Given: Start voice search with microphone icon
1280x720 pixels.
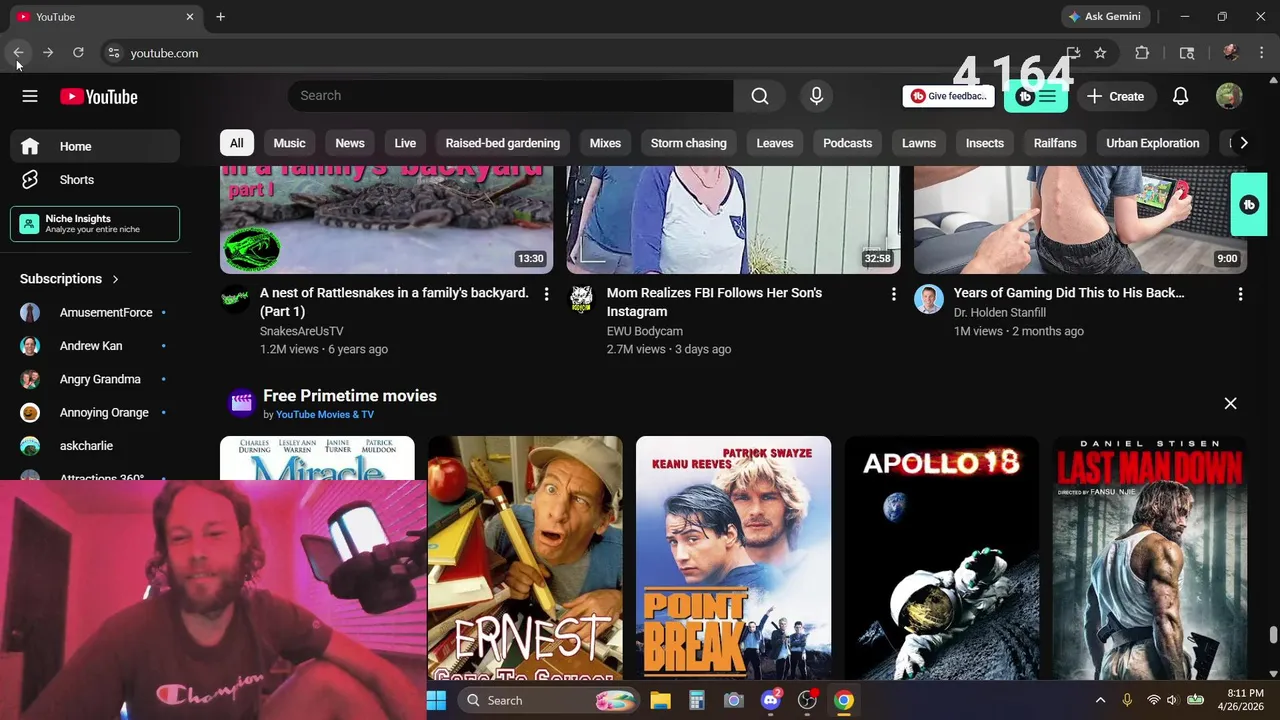Looking at the screenshot, I should [x=816, y=96].
